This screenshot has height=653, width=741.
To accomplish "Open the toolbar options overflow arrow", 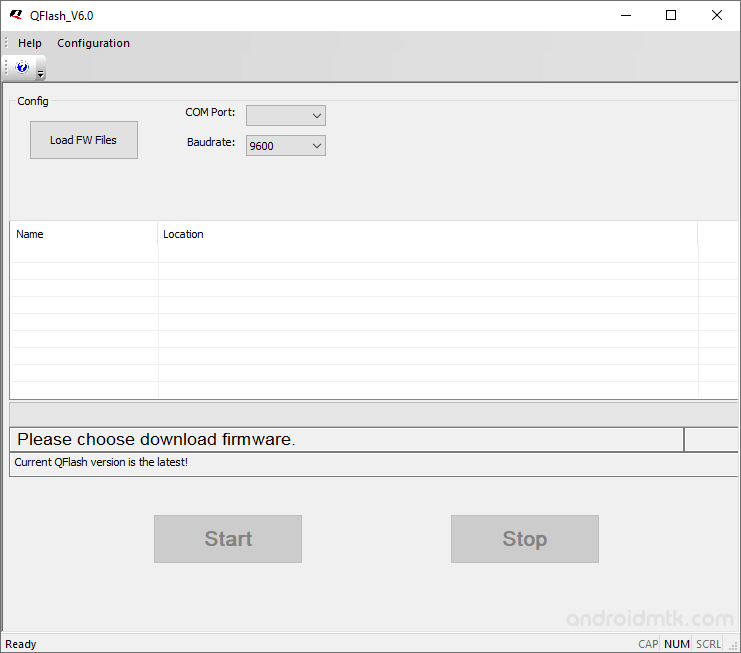I will click(x=41, y=74).
